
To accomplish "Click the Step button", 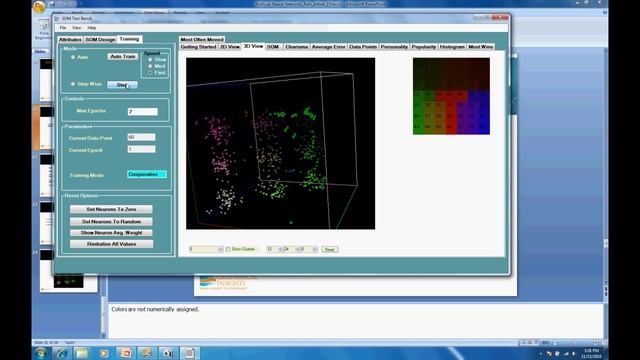I will [x=122, y=84].
